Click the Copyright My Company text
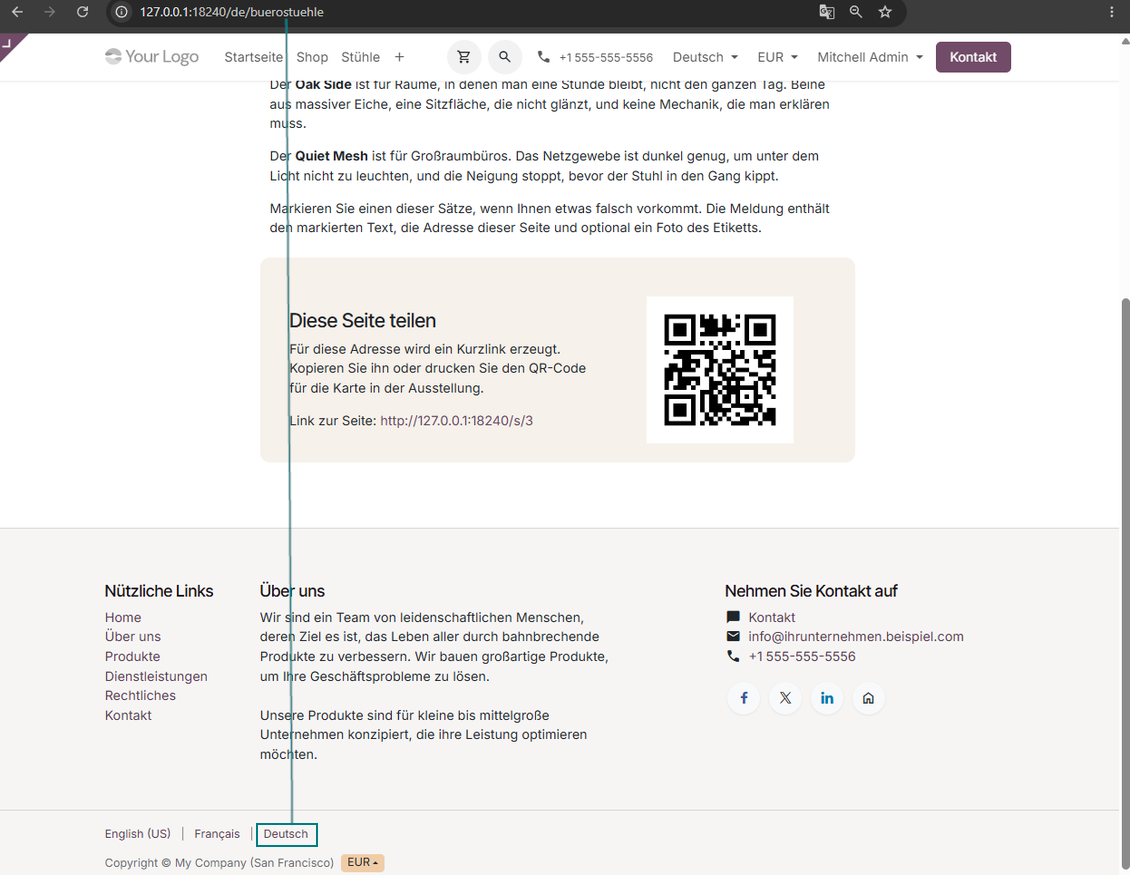1130x875 pixels. click(x=219, y=863)
